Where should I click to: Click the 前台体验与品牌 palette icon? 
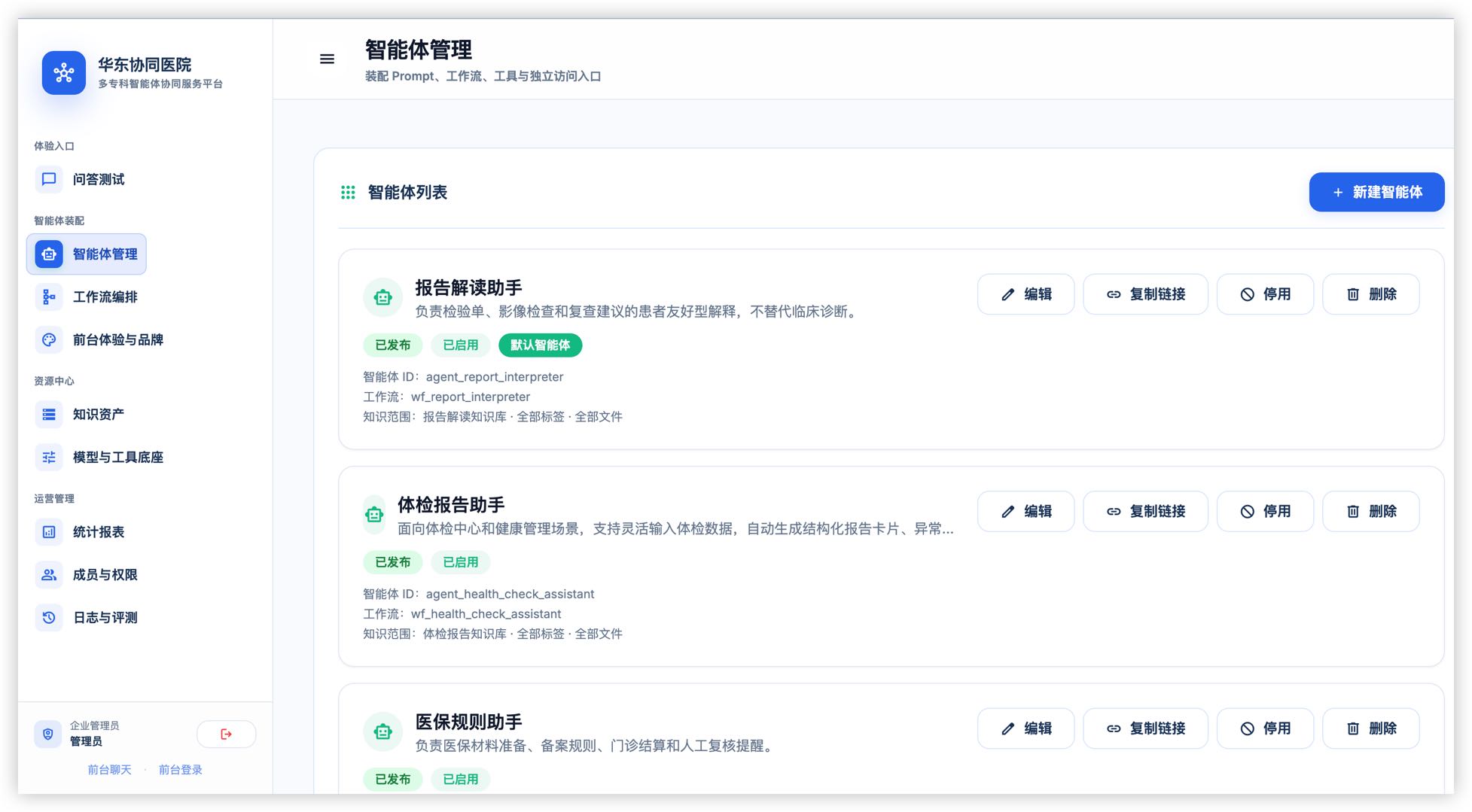49,340
